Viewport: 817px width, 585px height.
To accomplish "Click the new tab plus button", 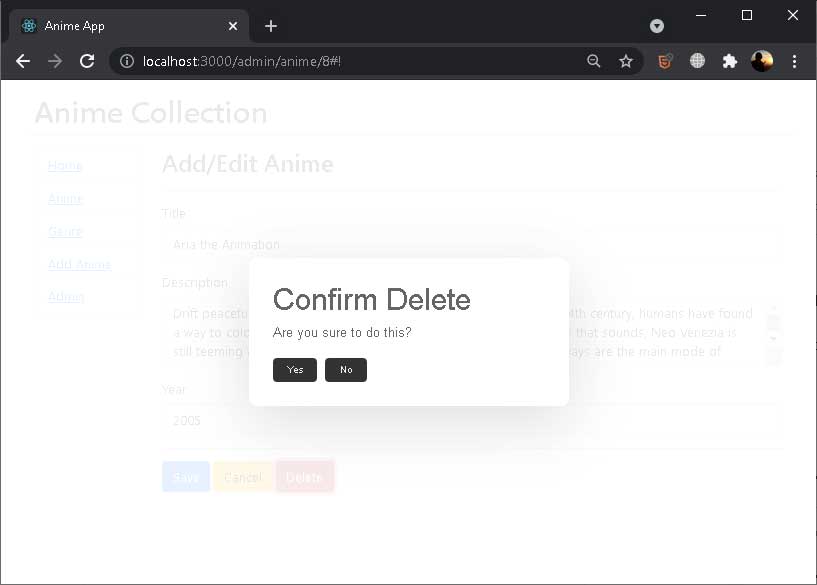I will coord(270,26).
